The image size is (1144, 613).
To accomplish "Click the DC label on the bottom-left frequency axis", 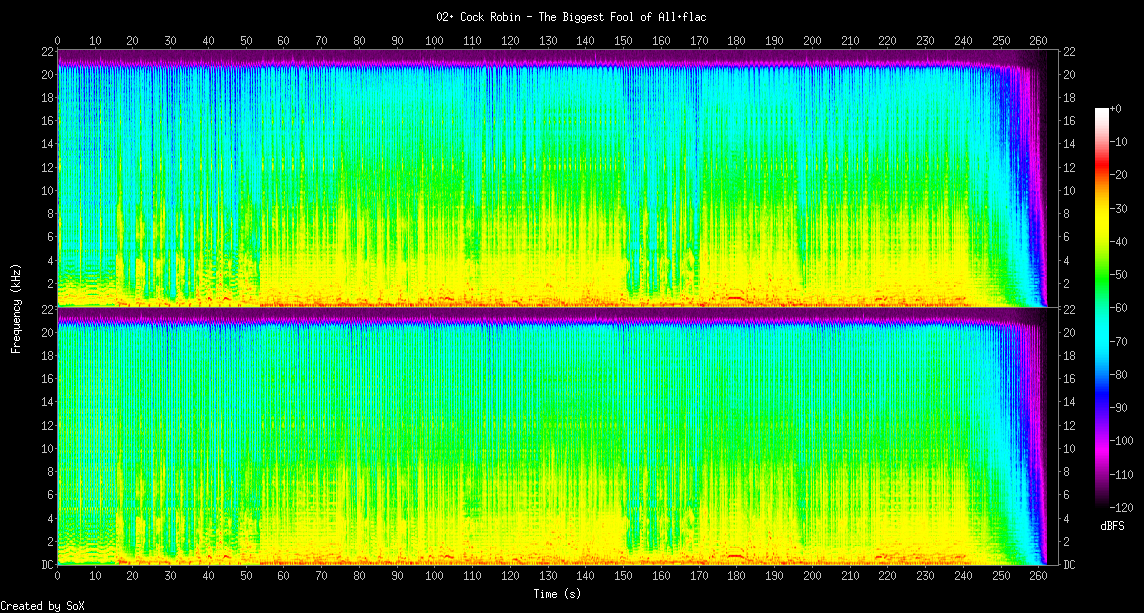I will (46, 565).
